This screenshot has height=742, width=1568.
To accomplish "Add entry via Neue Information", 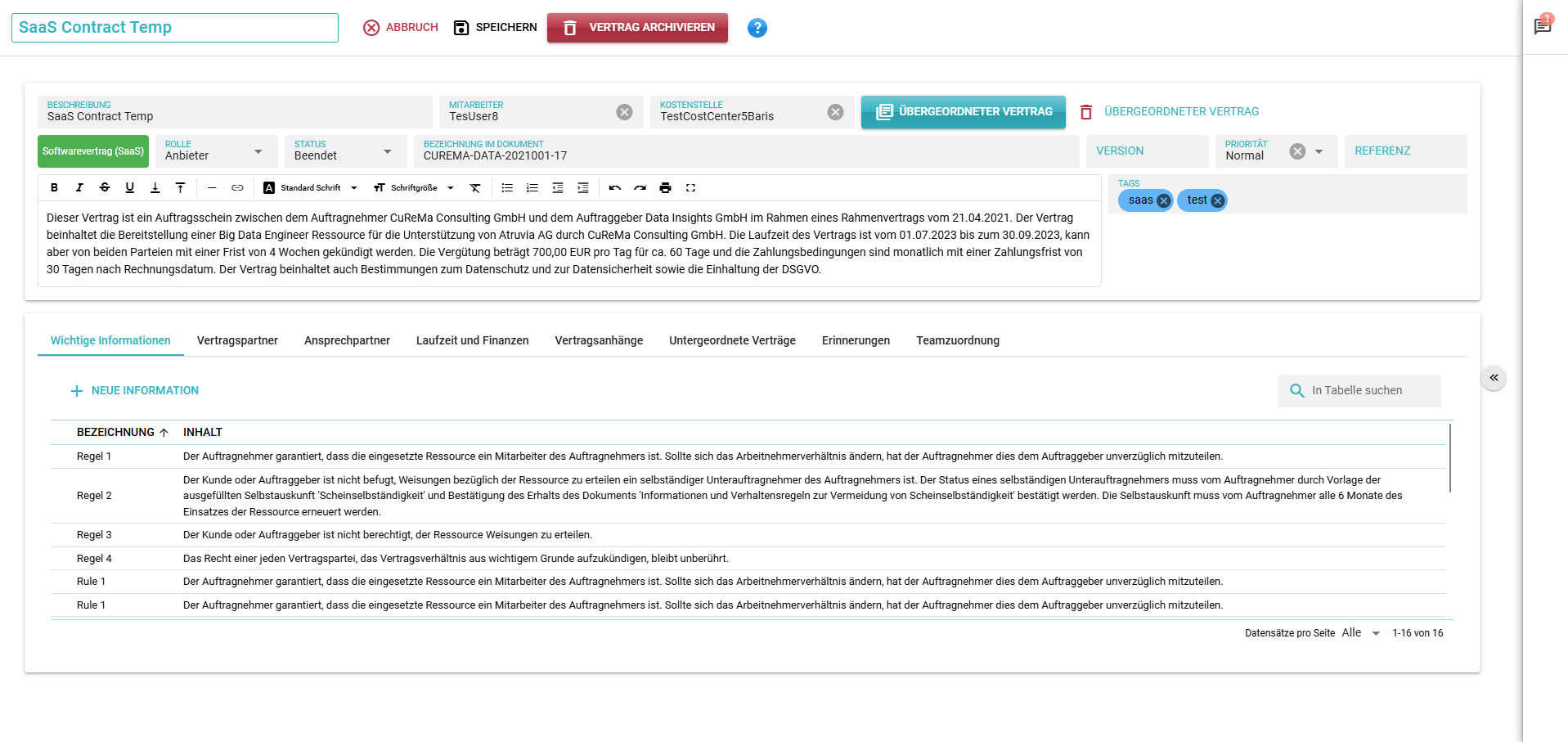I will click(135, 391).
